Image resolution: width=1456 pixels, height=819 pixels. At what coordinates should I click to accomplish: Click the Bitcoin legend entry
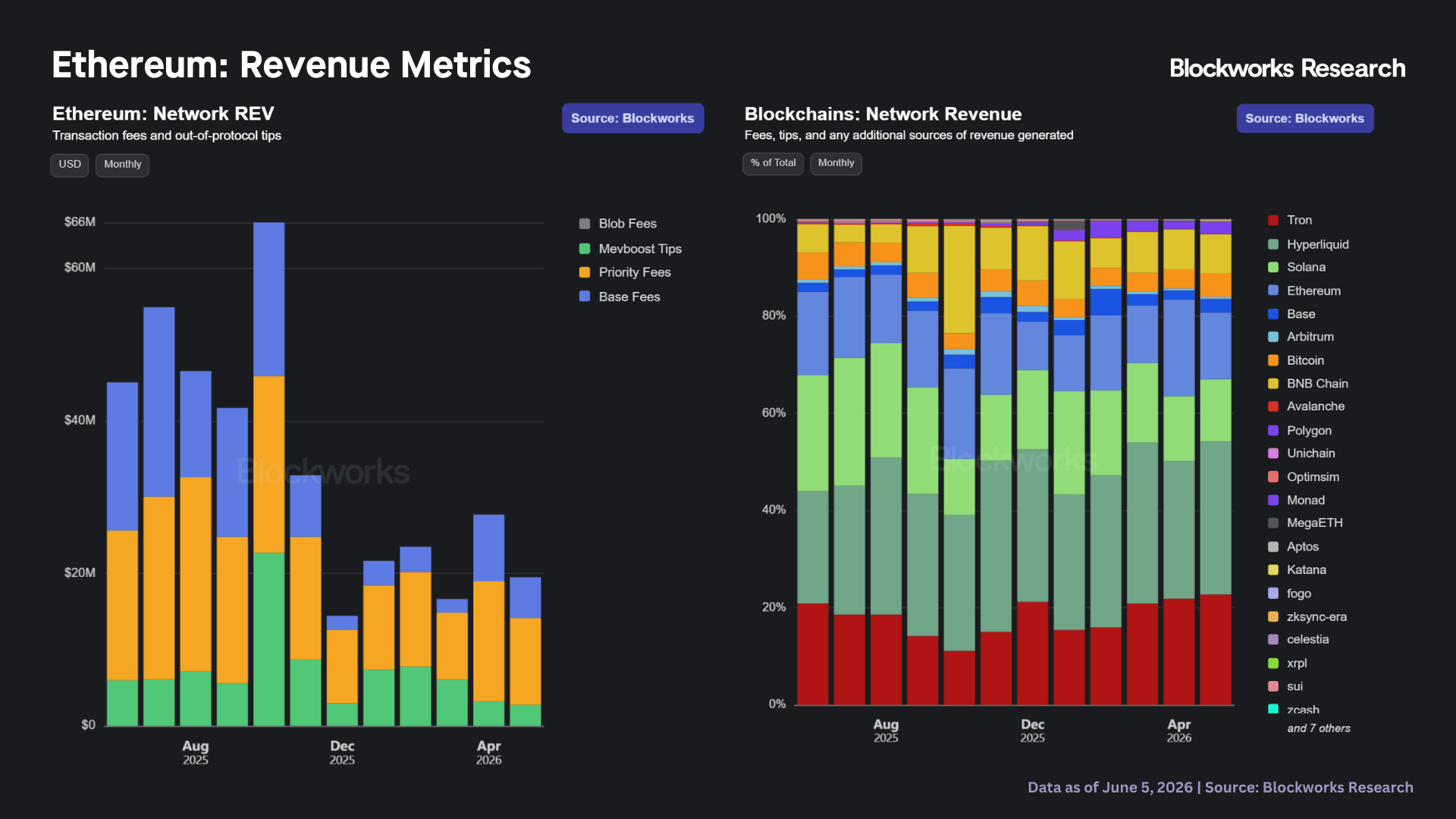1296,360
